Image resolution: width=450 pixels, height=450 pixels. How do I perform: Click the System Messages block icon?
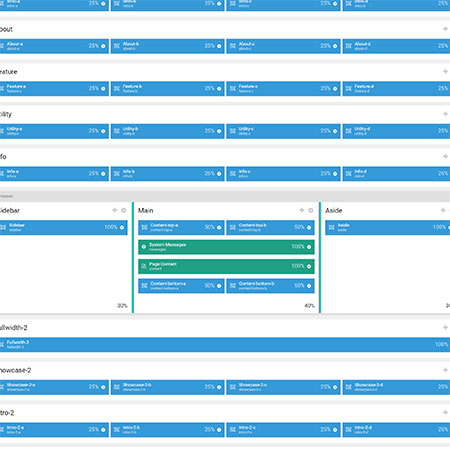click(x=144, y=247)
